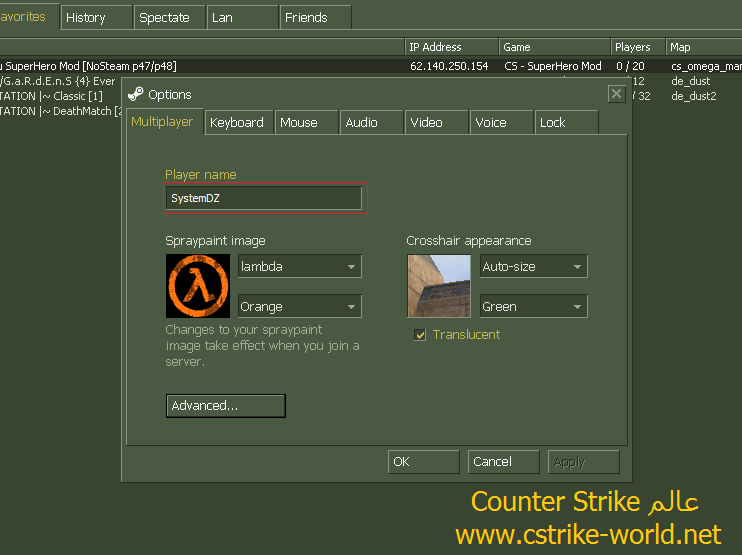The height and width of the screenshot is (555, 742).
Task: Click the de_dust map cell
Action: [690, 81]
